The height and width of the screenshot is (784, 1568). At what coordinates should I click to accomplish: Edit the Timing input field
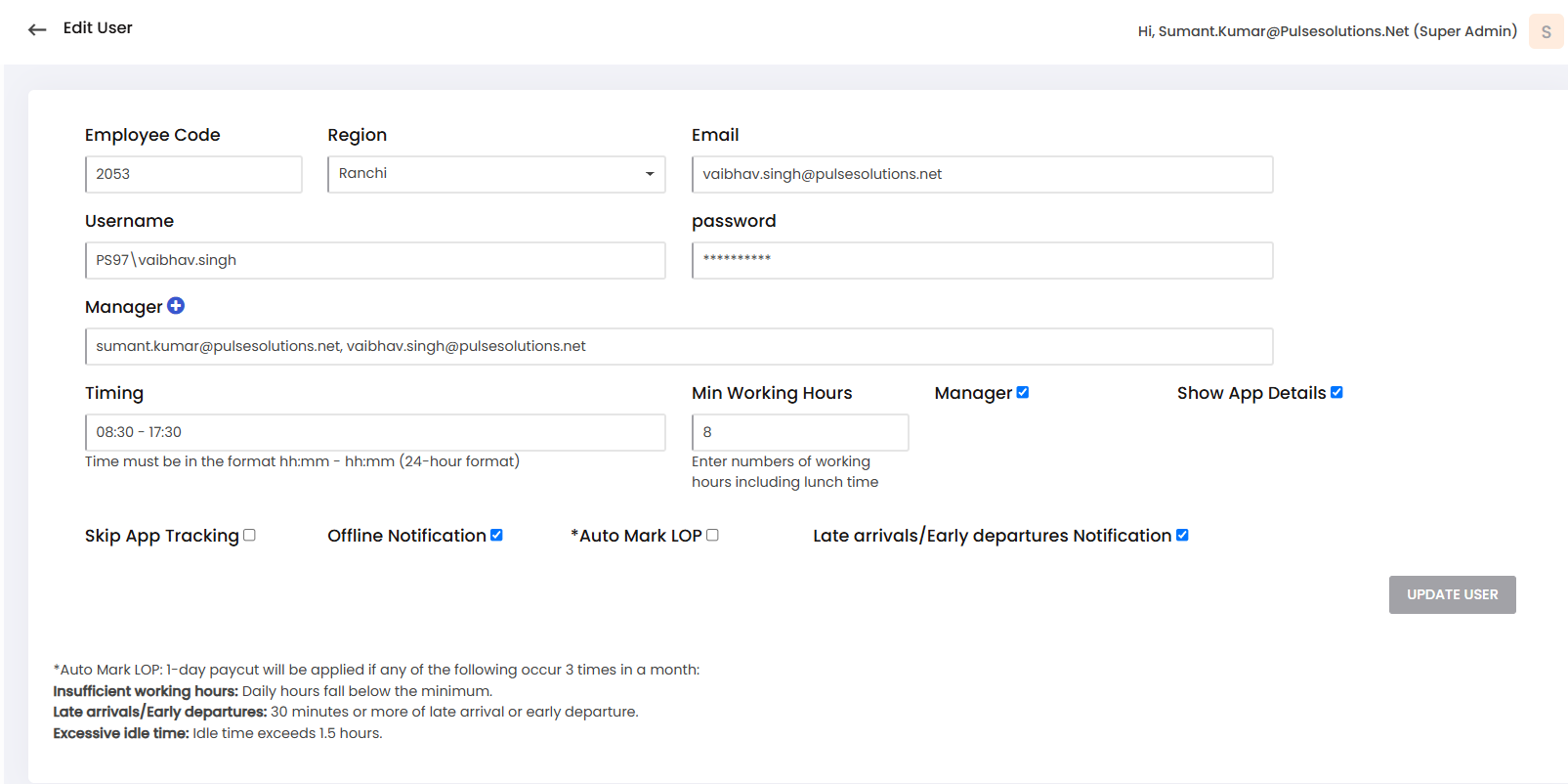coord(375,432)
